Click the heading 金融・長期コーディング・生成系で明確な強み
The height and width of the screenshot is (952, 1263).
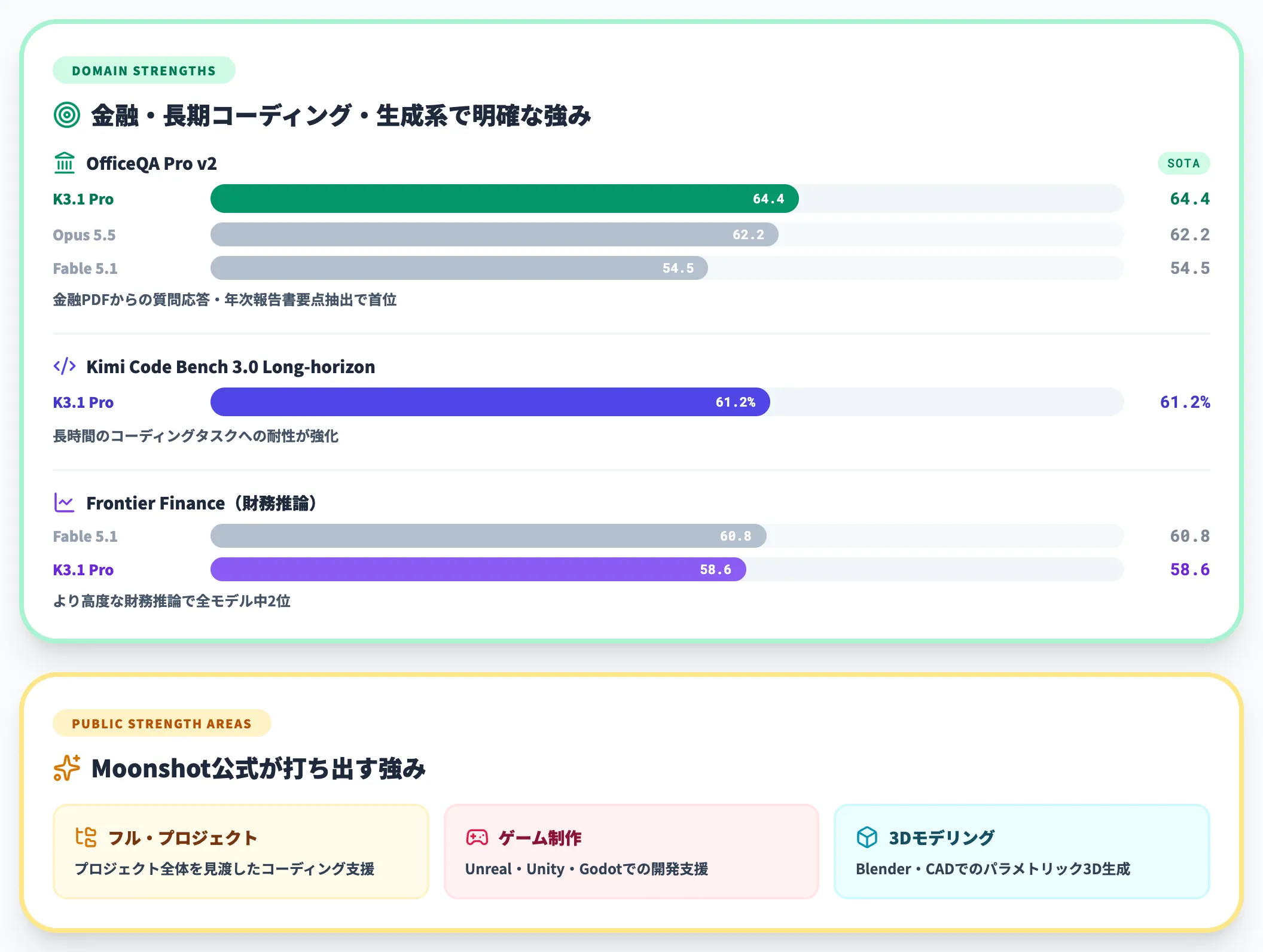341,115
